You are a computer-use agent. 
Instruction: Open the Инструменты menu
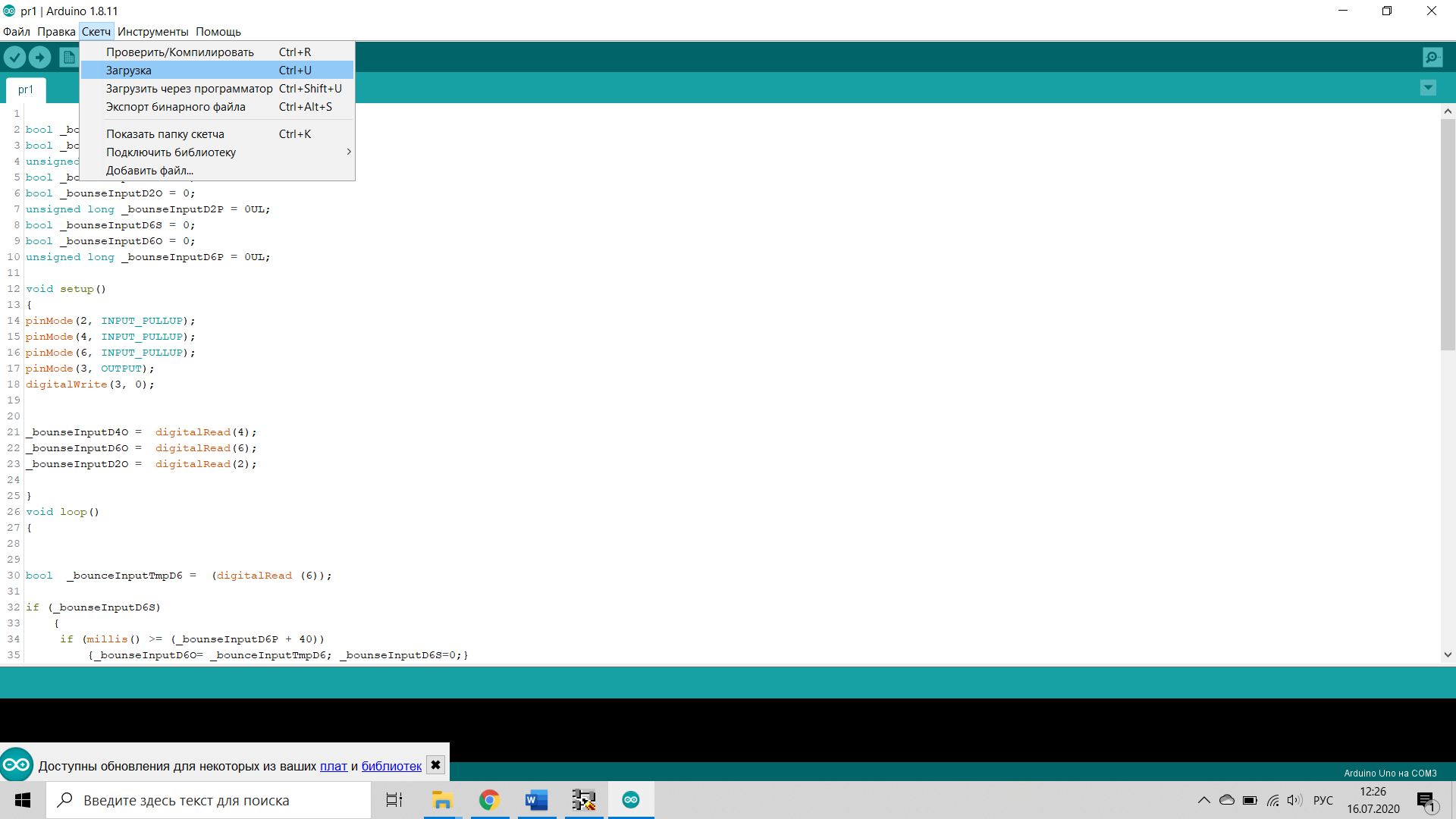point(152,32)
